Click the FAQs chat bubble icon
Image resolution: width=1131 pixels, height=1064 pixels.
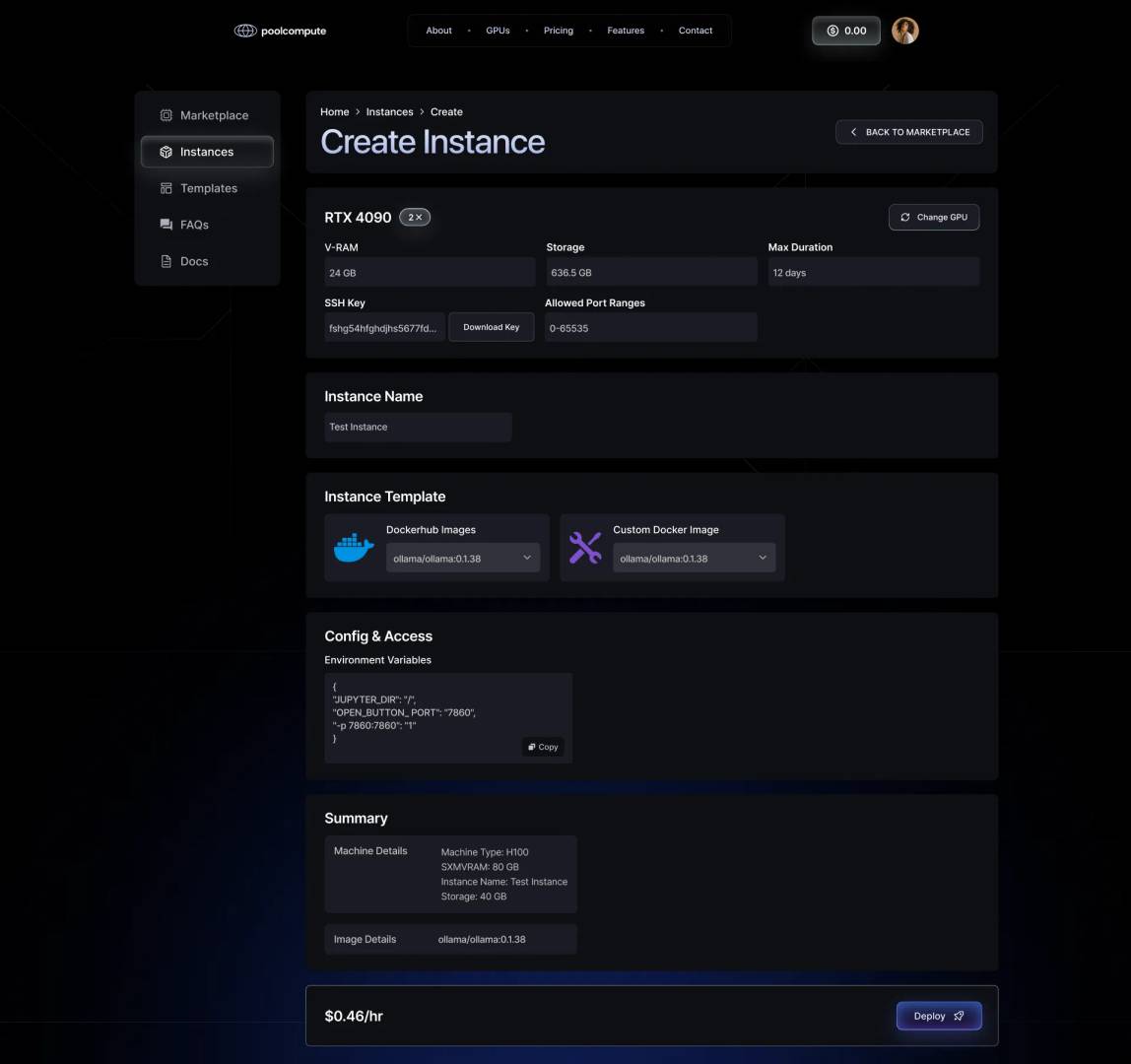pos(166,225)
